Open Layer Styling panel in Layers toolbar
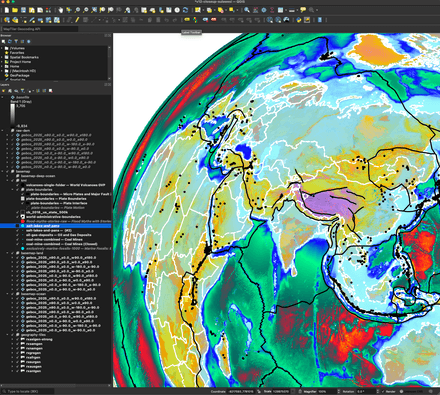This screenshot has width=440, height=395. tap(4, 91)
